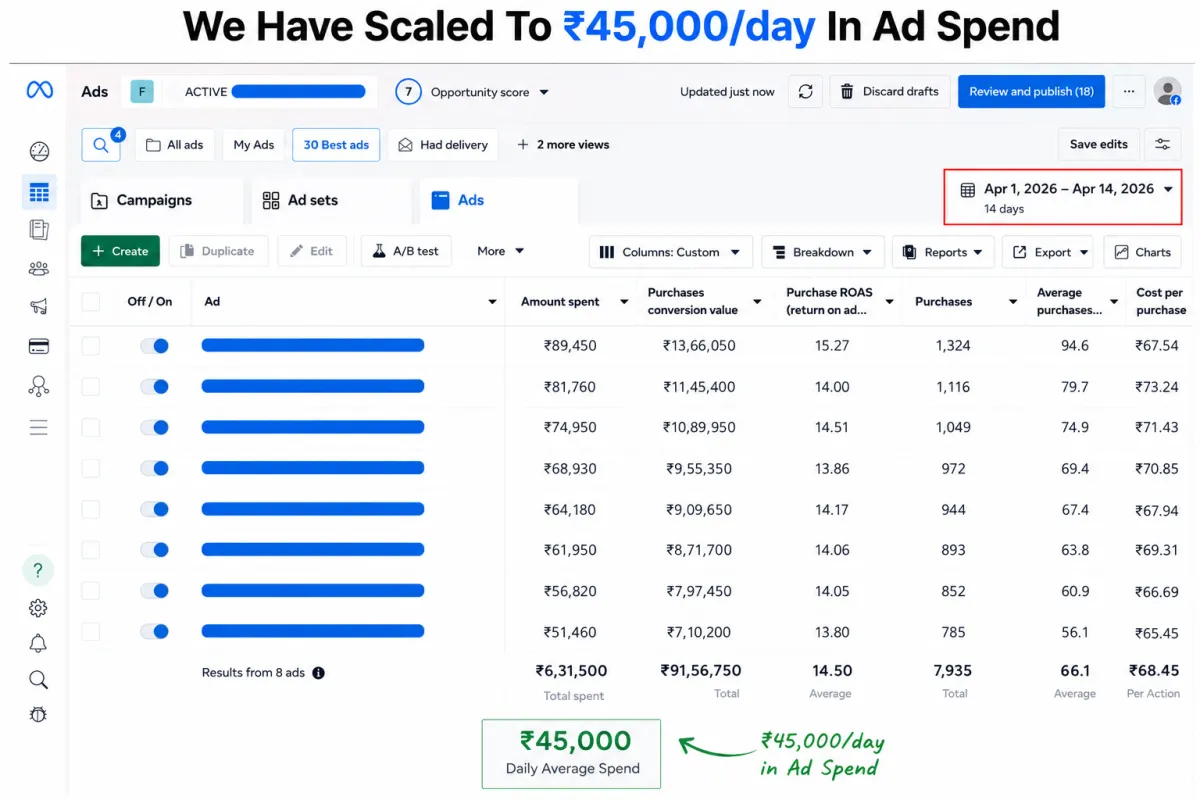The height and width of the screenshot is (800, 1200).
Task: Open the notifications bell icon
Action: [39, 643]
